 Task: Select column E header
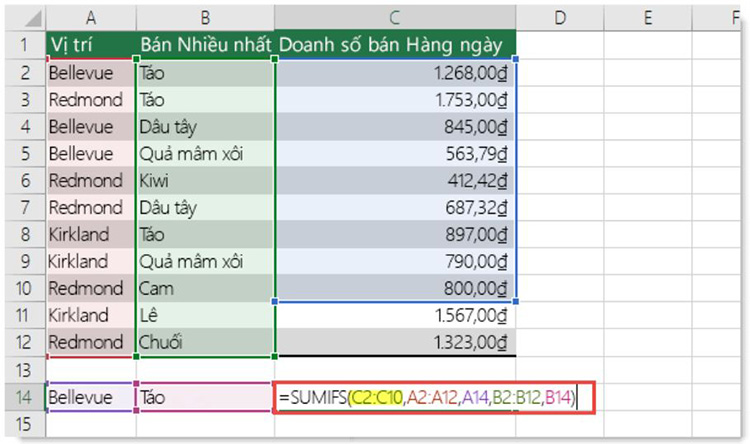[648, 18]
